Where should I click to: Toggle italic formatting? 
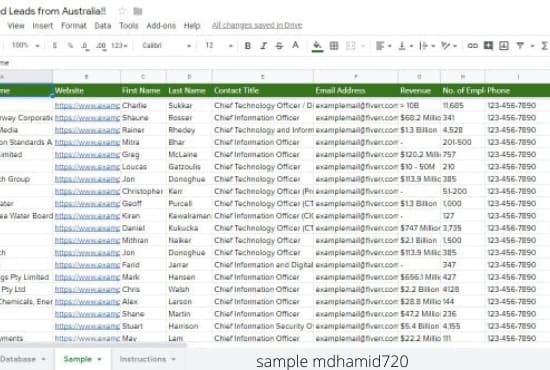[x=263, y=46]
